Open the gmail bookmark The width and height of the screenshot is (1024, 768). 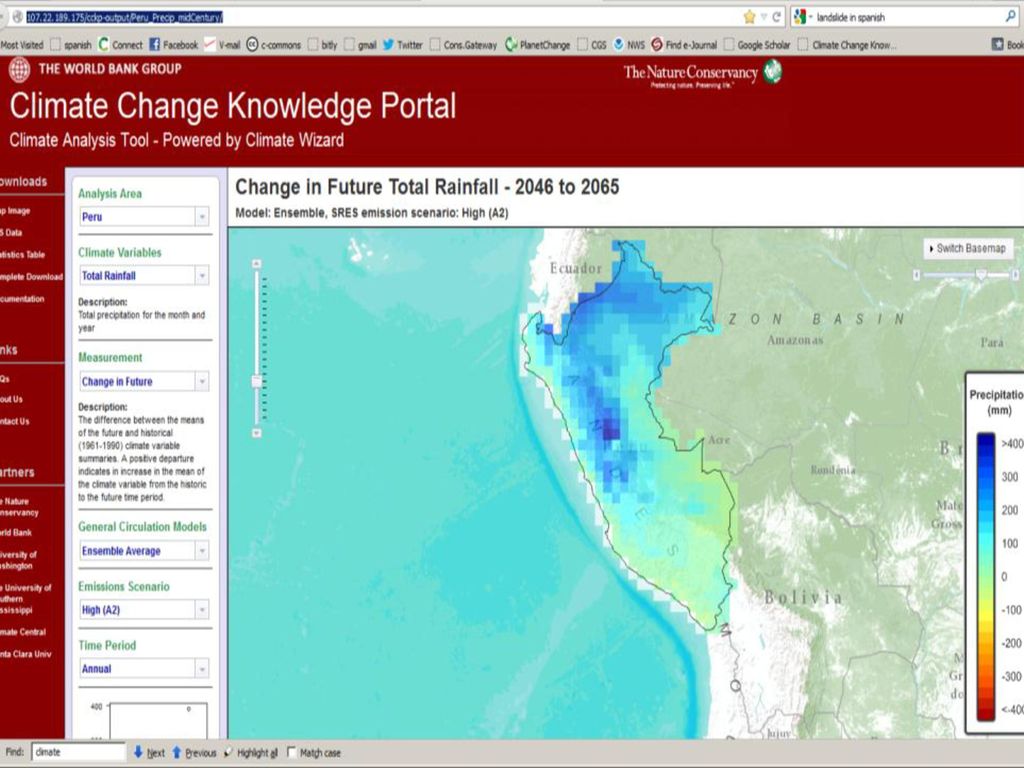pyautogui.click(x=360, y=44)
